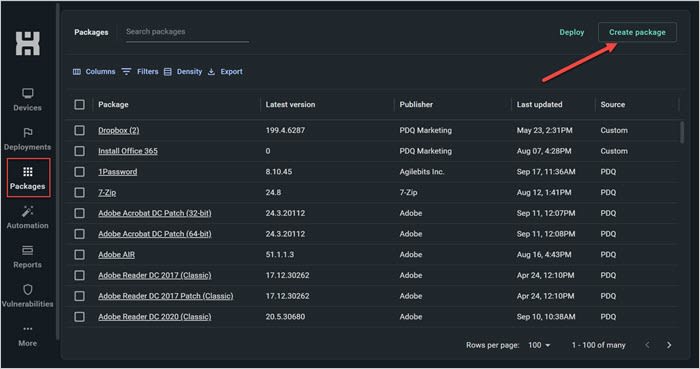This screenshot has width=700, height=369.
Task: Open the Install Office 365 package link
Action: click(128, 151)
